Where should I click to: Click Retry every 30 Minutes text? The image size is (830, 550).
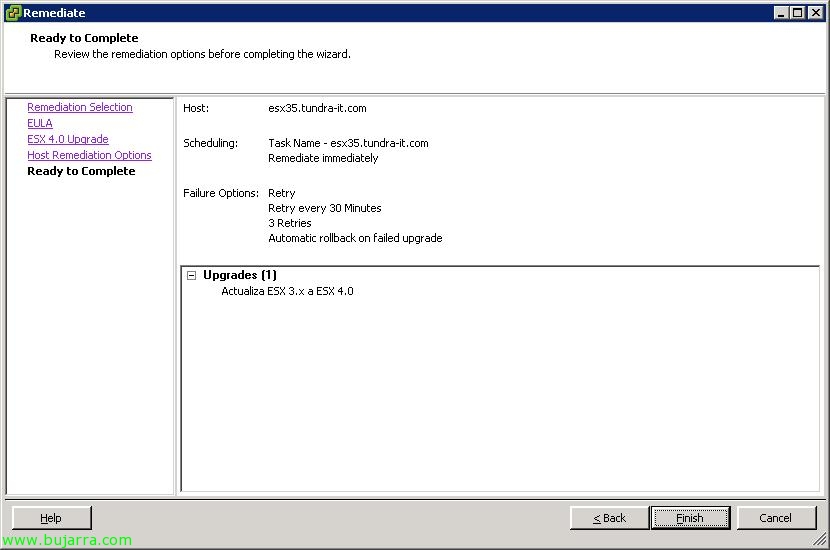click(324, 208)
